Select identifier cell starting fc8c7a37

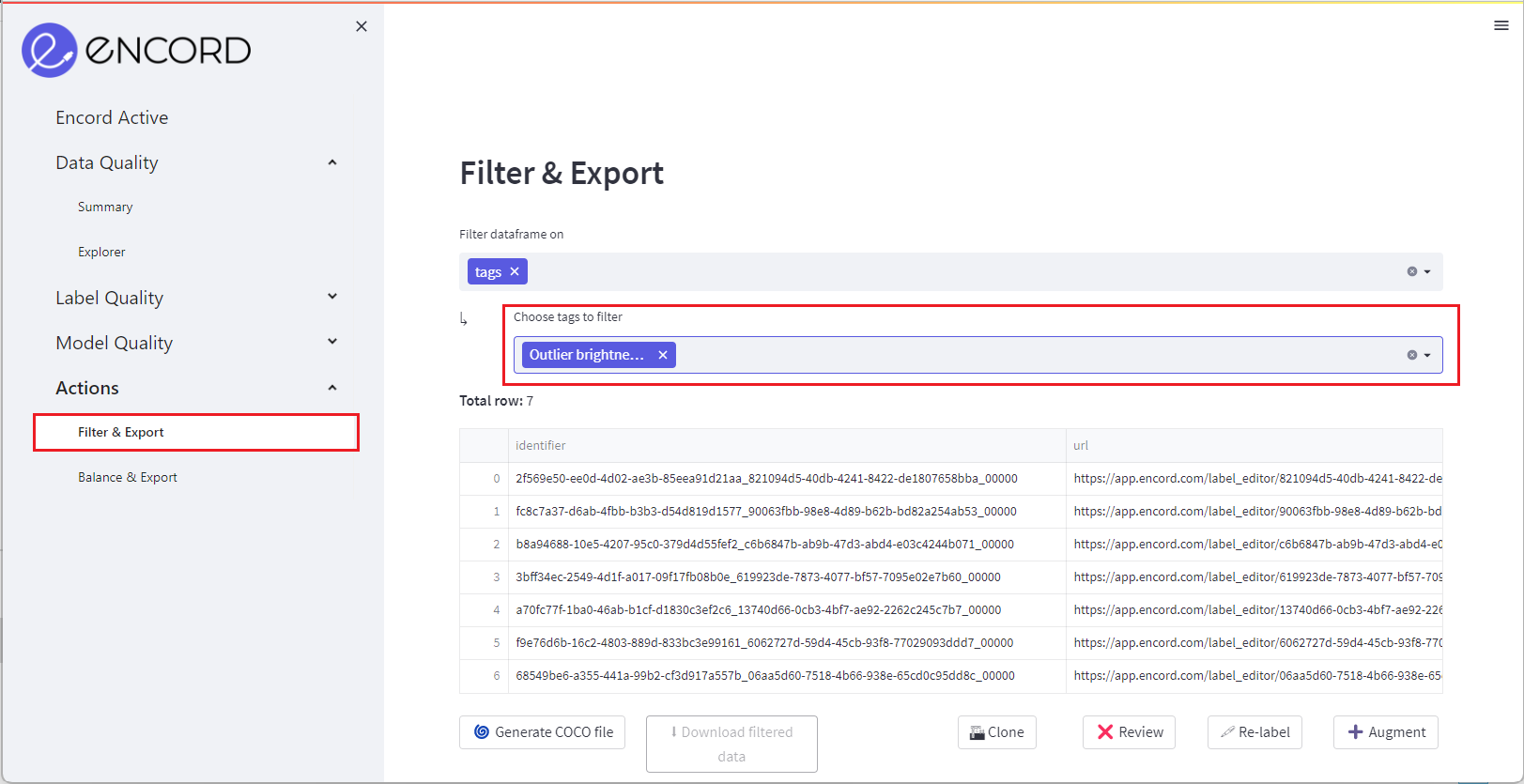coord(787,512)
